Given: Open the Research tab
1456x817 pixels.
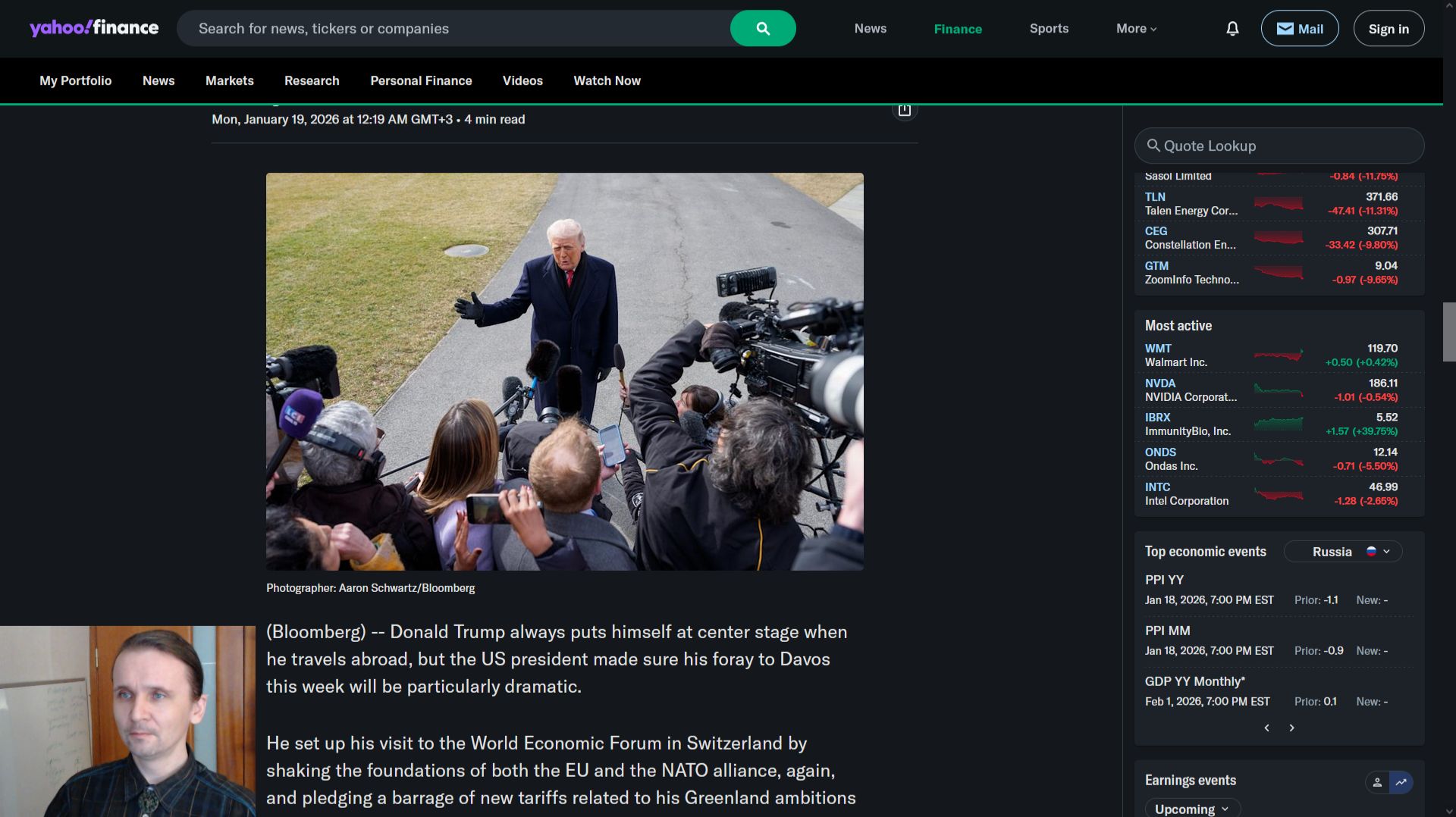Looking at the screenshot, I should tap(312, 80).
